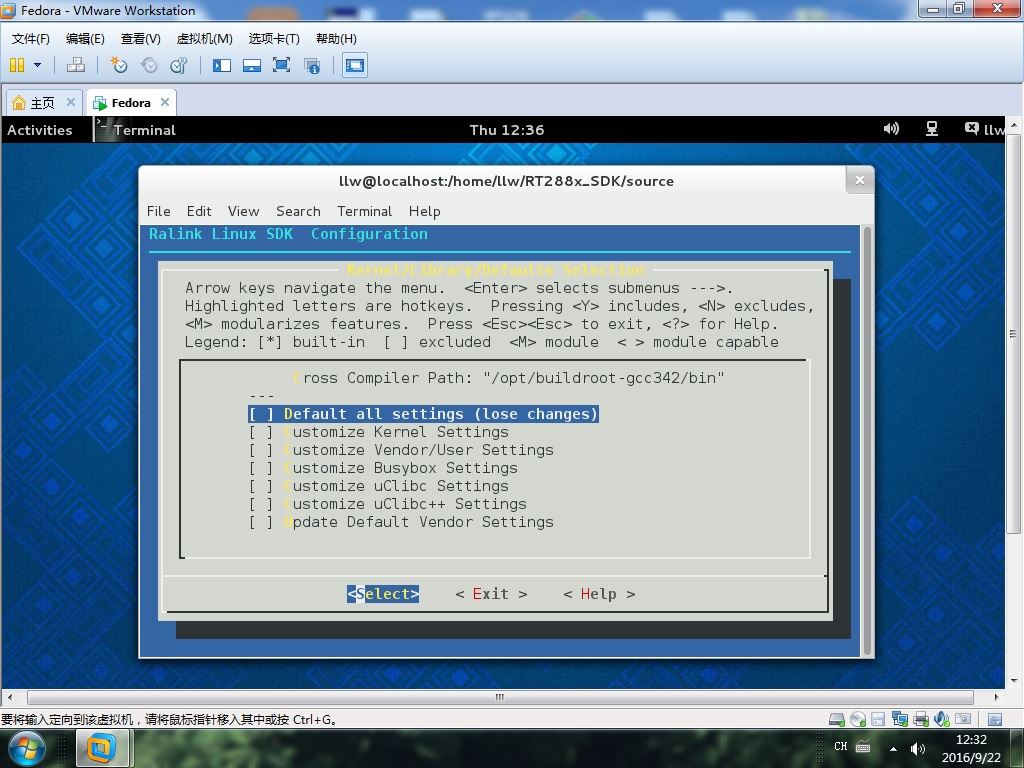Click the < Help > button
1024x768 pixels.
[599, 594]
